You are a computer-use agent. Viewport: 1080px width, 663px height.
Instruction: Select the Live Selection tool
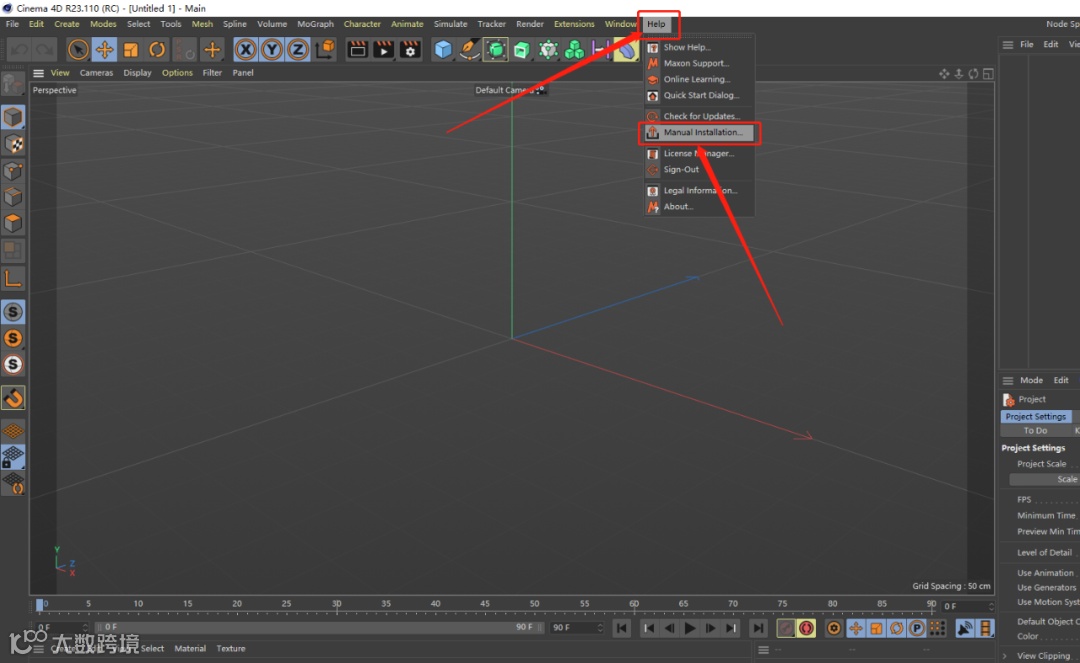(78, 50)
